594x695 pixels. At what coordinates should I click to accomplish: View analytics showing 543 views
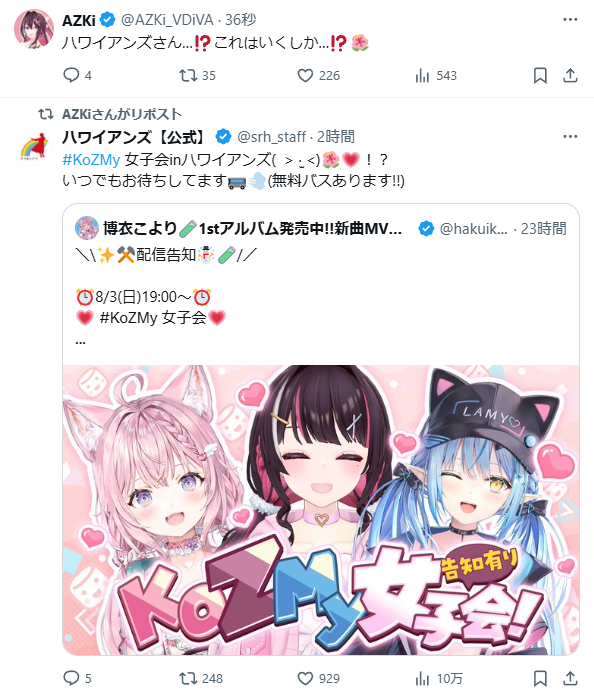click(436, 76)
